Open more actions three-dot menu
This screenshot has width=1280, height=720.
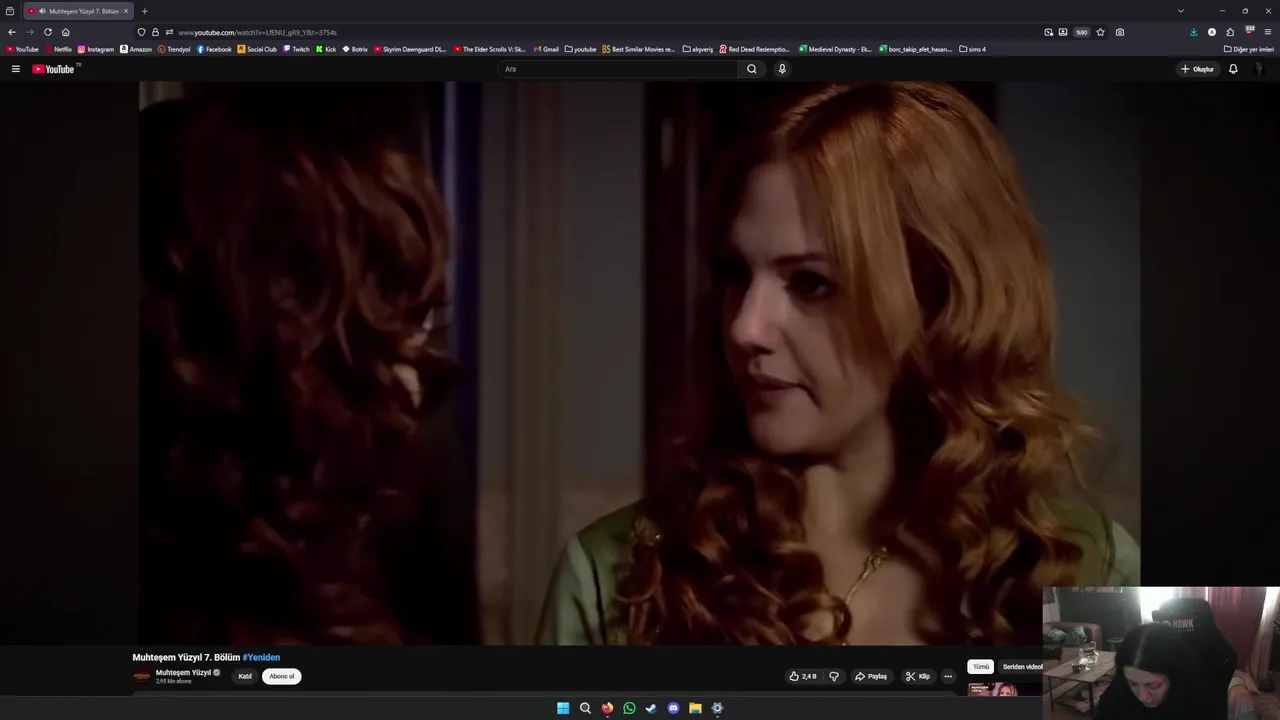click(948, 676)
